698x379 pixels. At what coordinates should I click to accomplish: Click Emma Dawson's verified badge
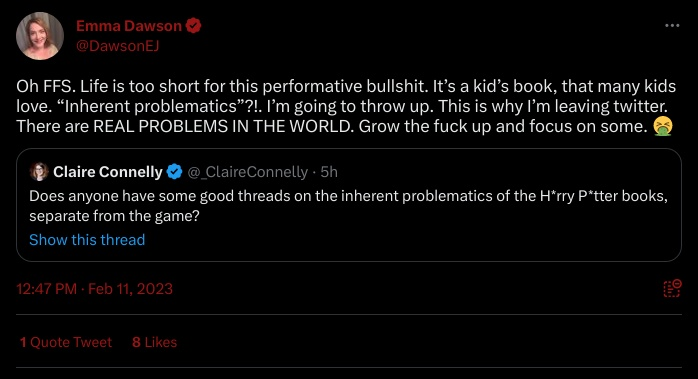193,26
